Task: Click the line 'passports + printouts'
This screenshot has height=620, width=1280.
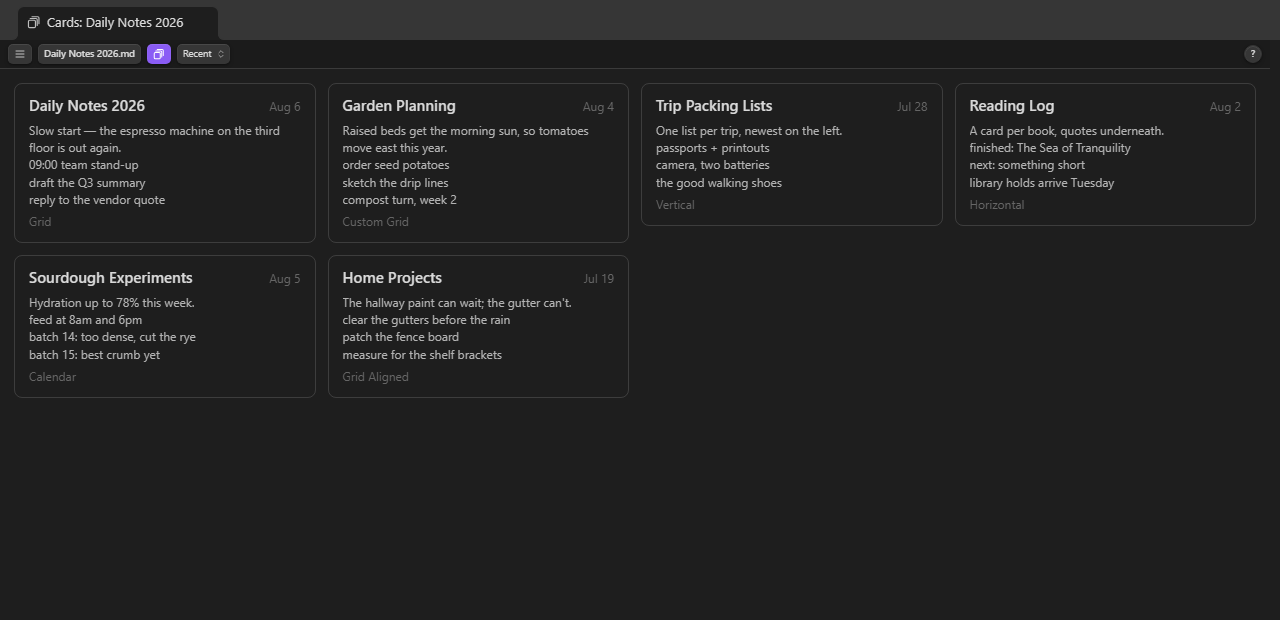Action: pos(713,148)
